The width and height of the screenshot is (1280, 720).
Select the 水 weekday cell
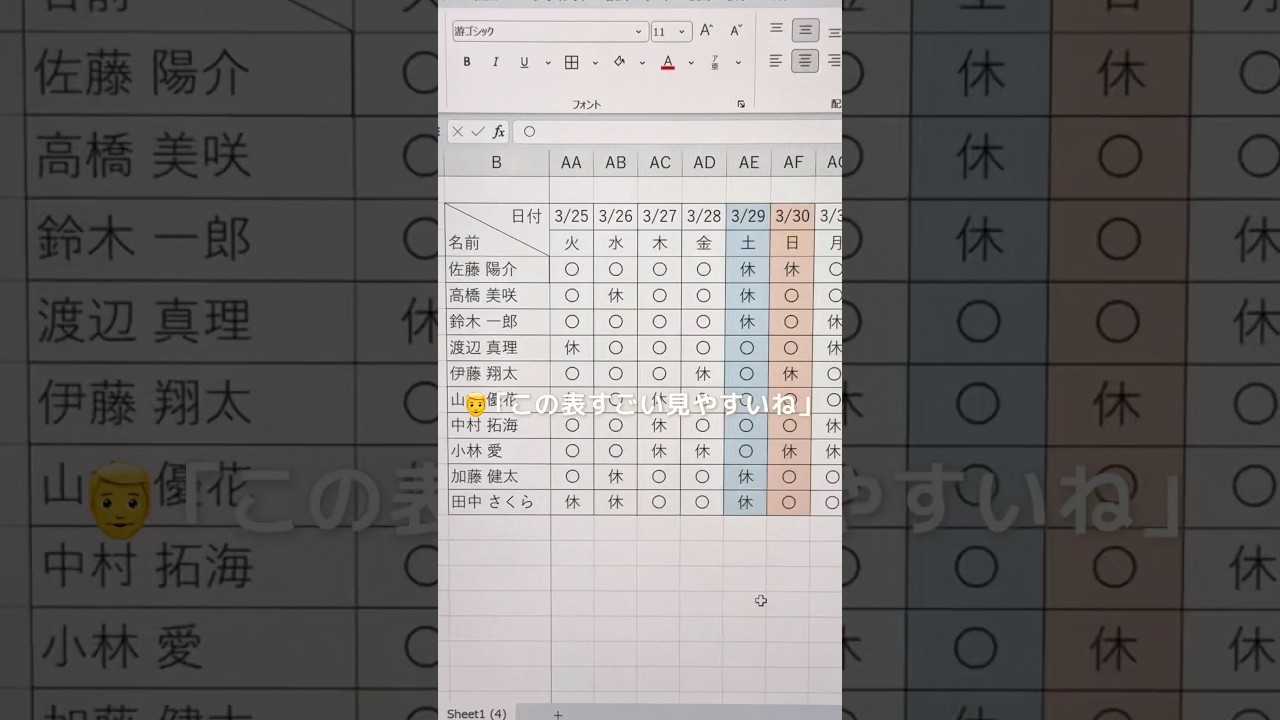[x=616, y=243]
